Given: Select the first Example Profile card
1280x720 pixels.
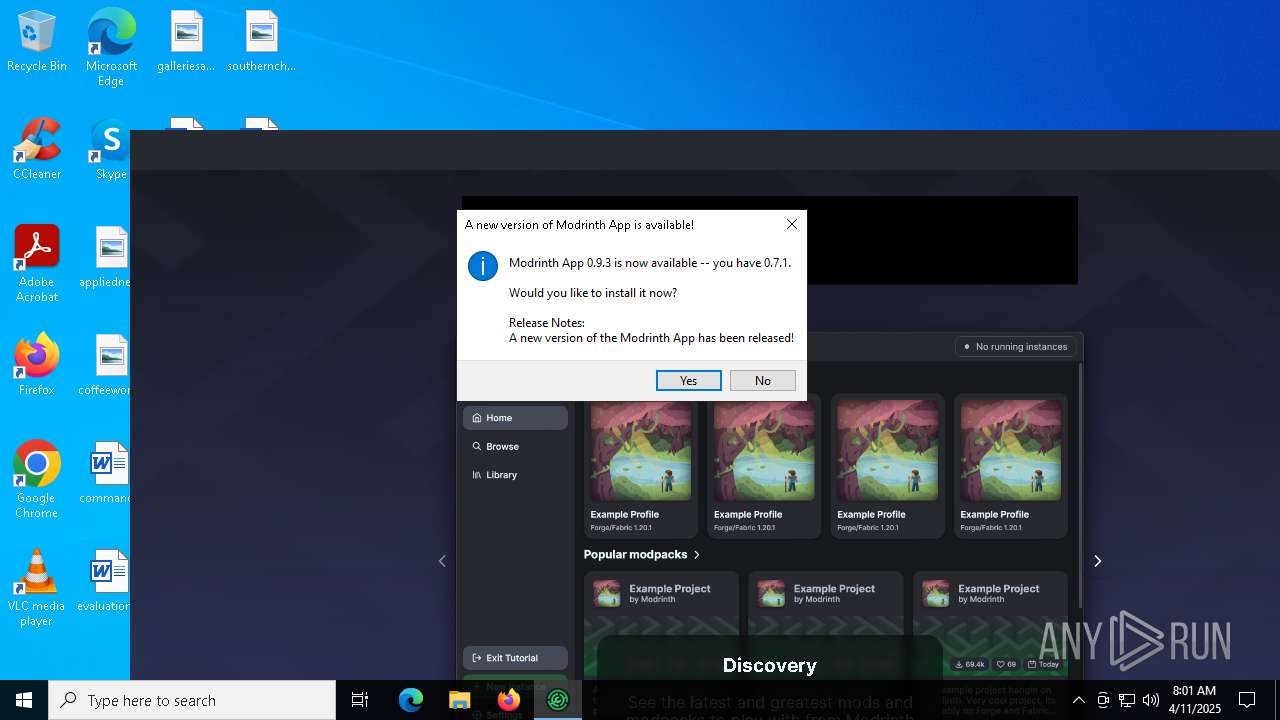Looking at the screenshot, I should tap(641, 466).
